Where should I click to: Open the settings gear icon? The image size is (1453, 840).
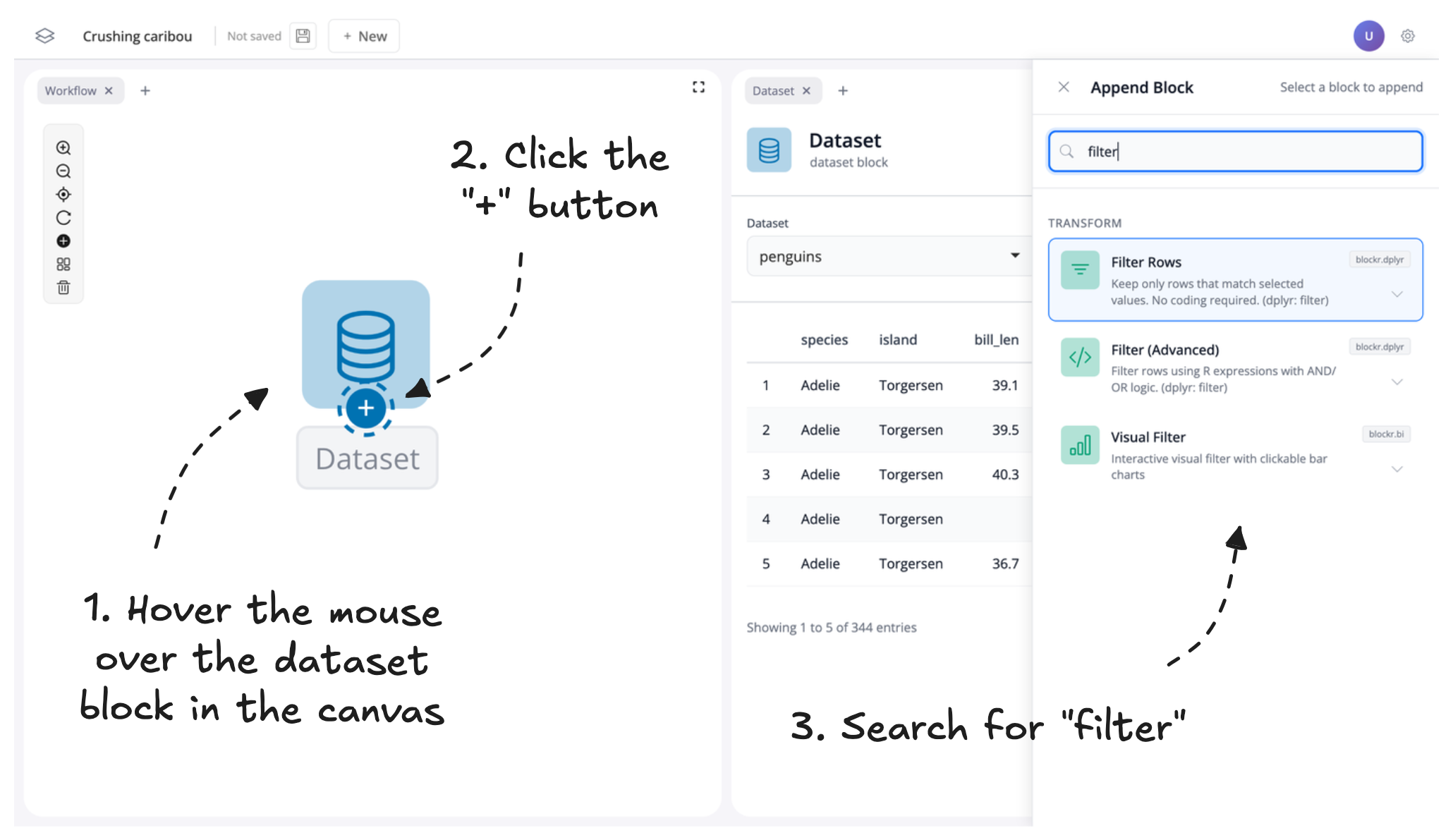[1408, 36]
